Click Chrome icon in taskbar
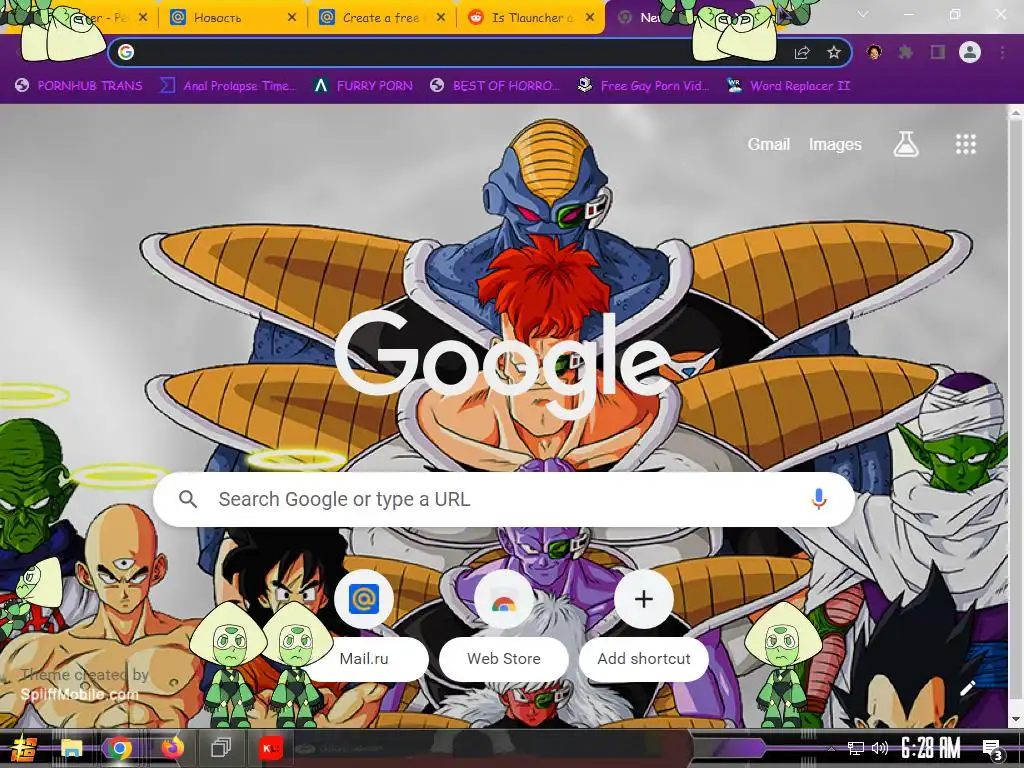This screenshot has width=1024, height=768. tap(120, 748)
